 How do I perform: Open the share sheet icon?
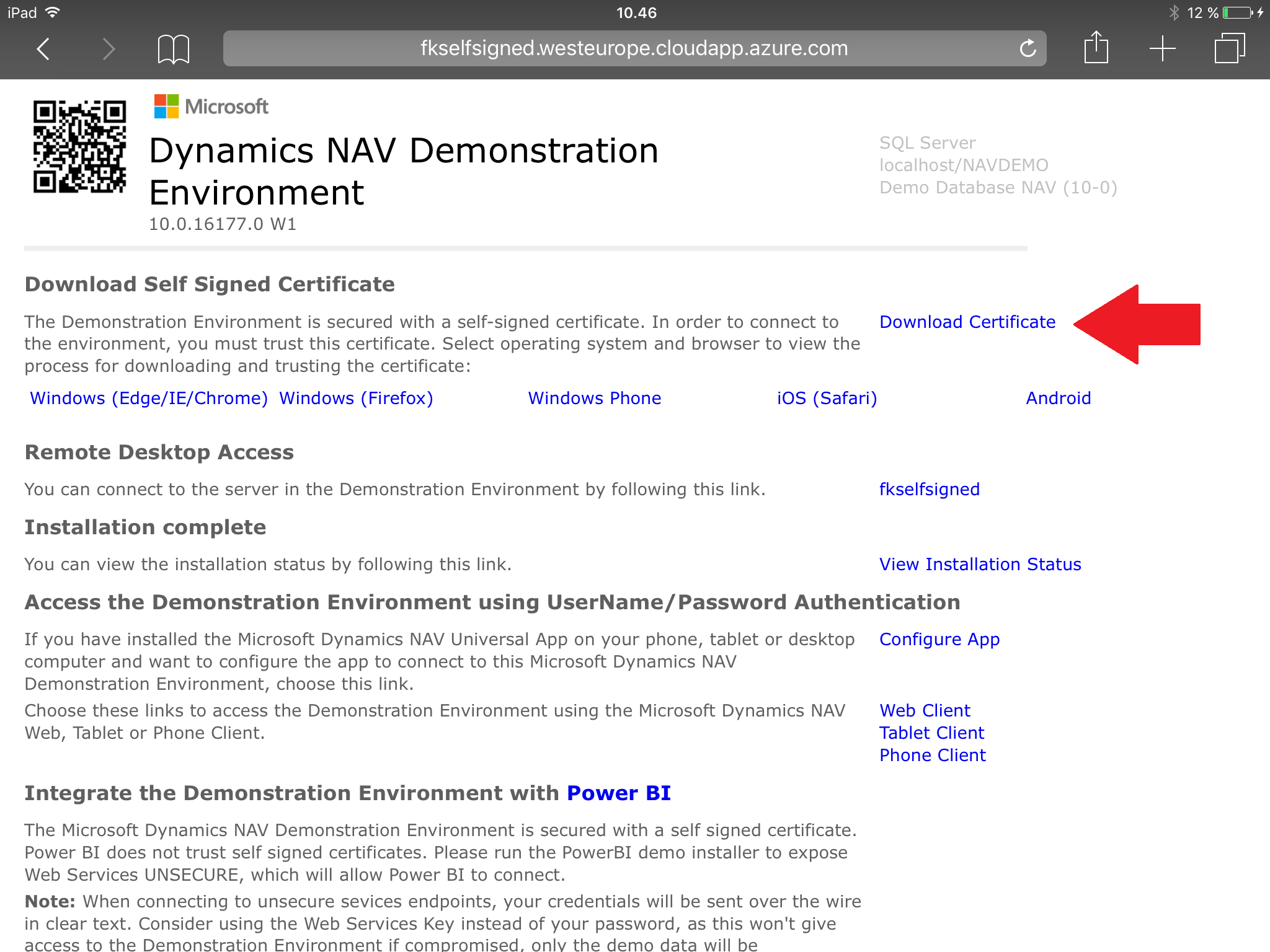pos(1096,48)
